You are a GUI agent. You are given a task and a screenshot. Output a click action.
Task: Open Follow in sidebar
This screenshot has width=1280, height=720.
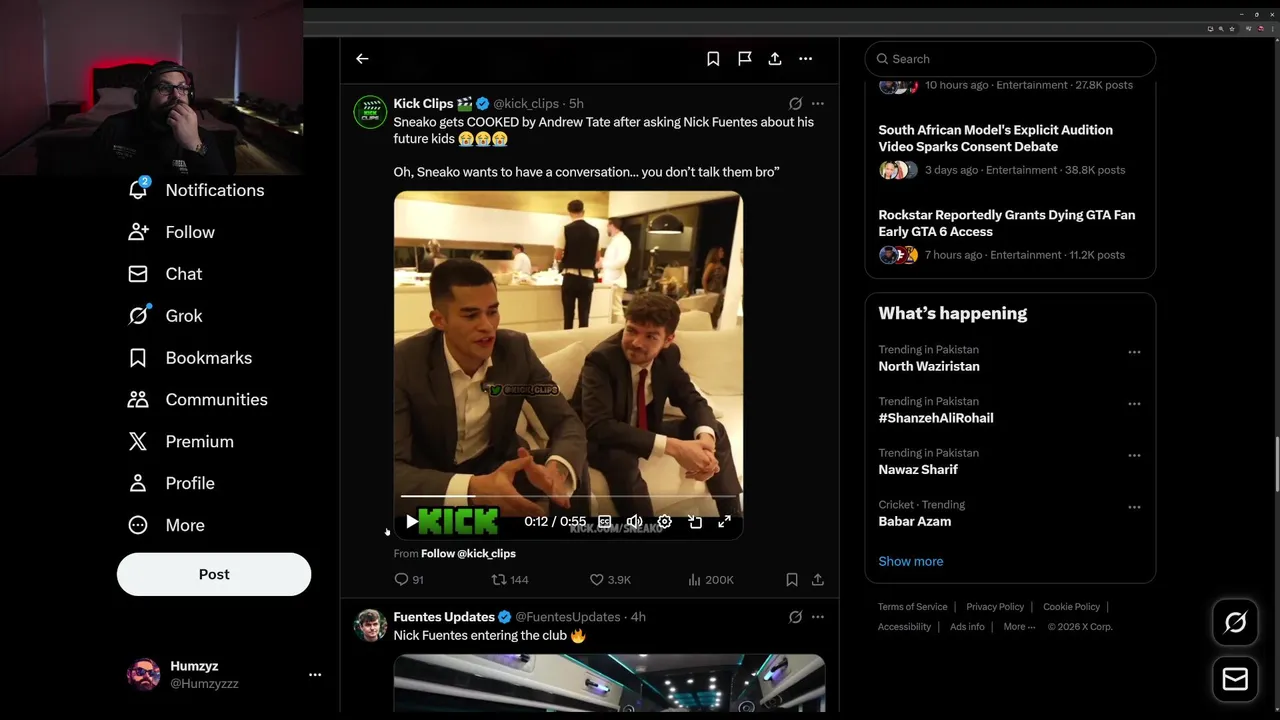point(171,232)
